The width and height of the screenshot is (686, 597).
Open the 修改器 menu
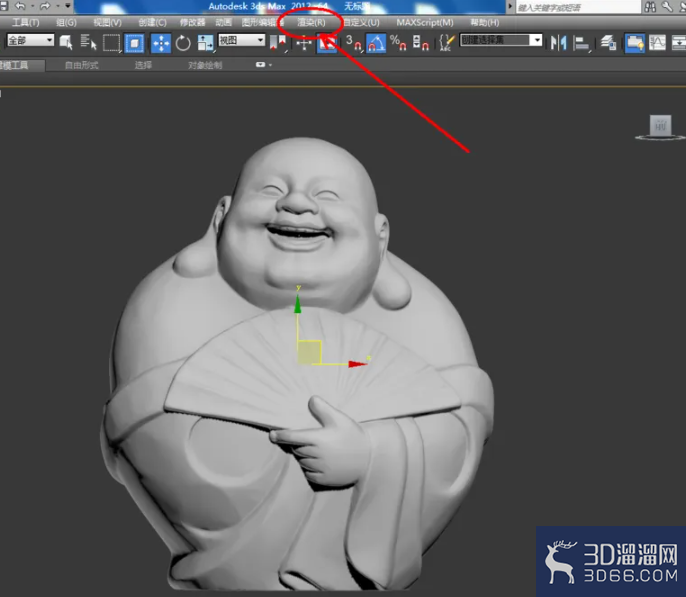point(192,22)
